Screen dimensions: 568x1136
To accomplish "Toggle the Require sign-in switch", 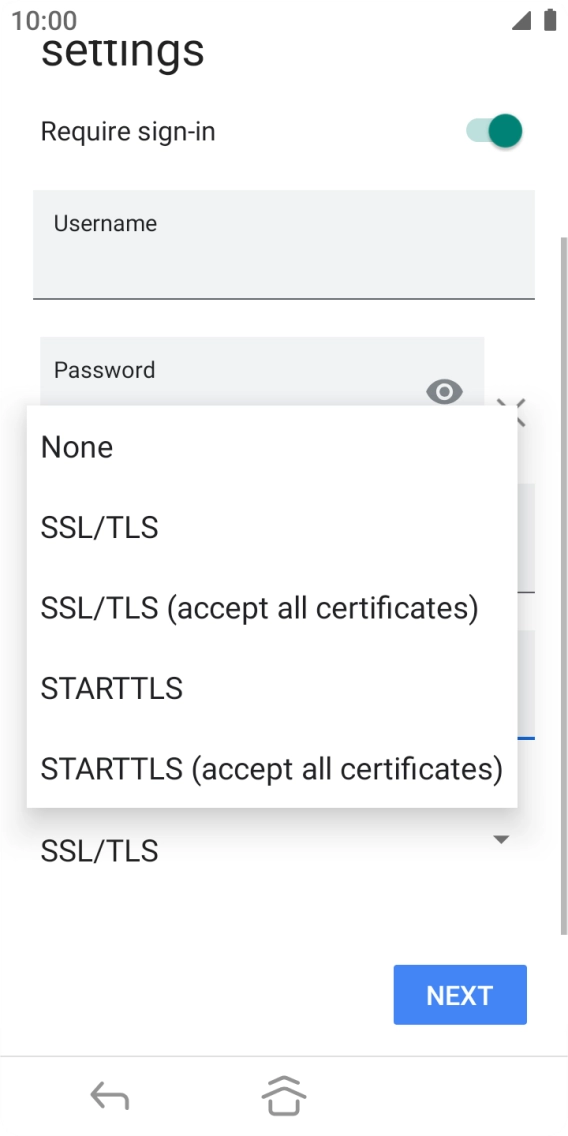I will (x=494, y=131).
